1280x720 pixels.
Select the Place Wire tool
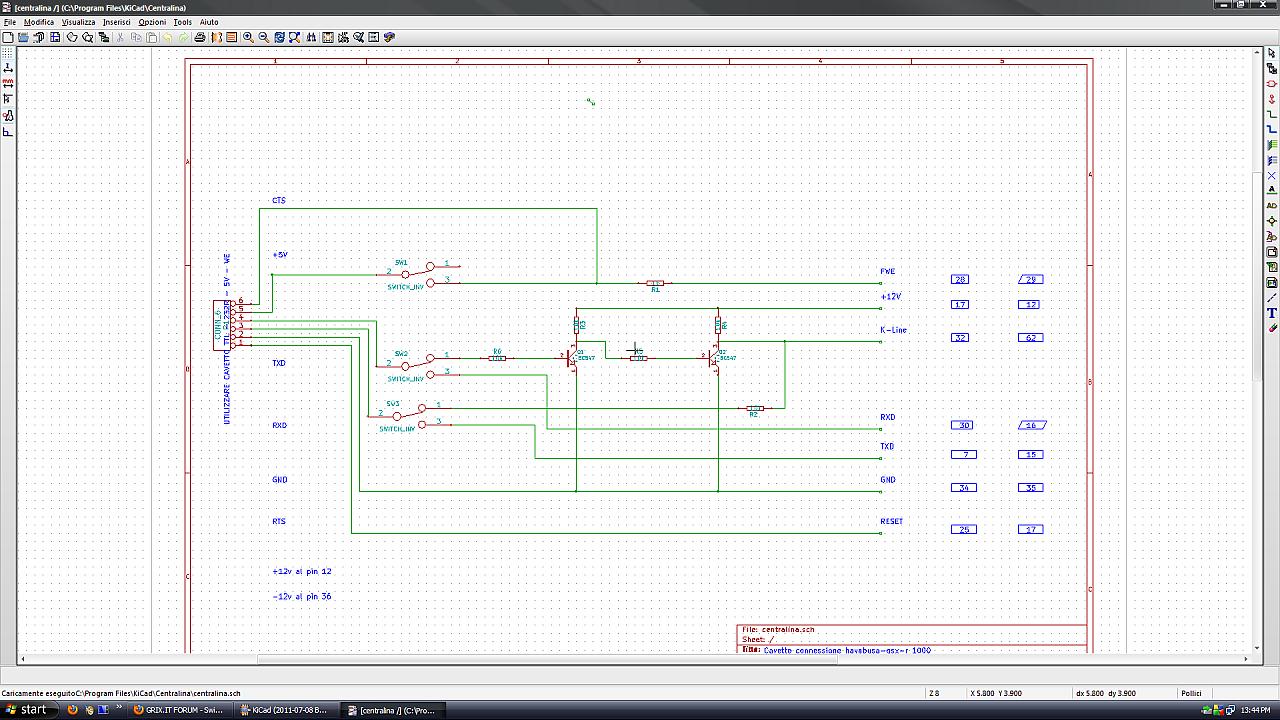(x=1272, y=114)
